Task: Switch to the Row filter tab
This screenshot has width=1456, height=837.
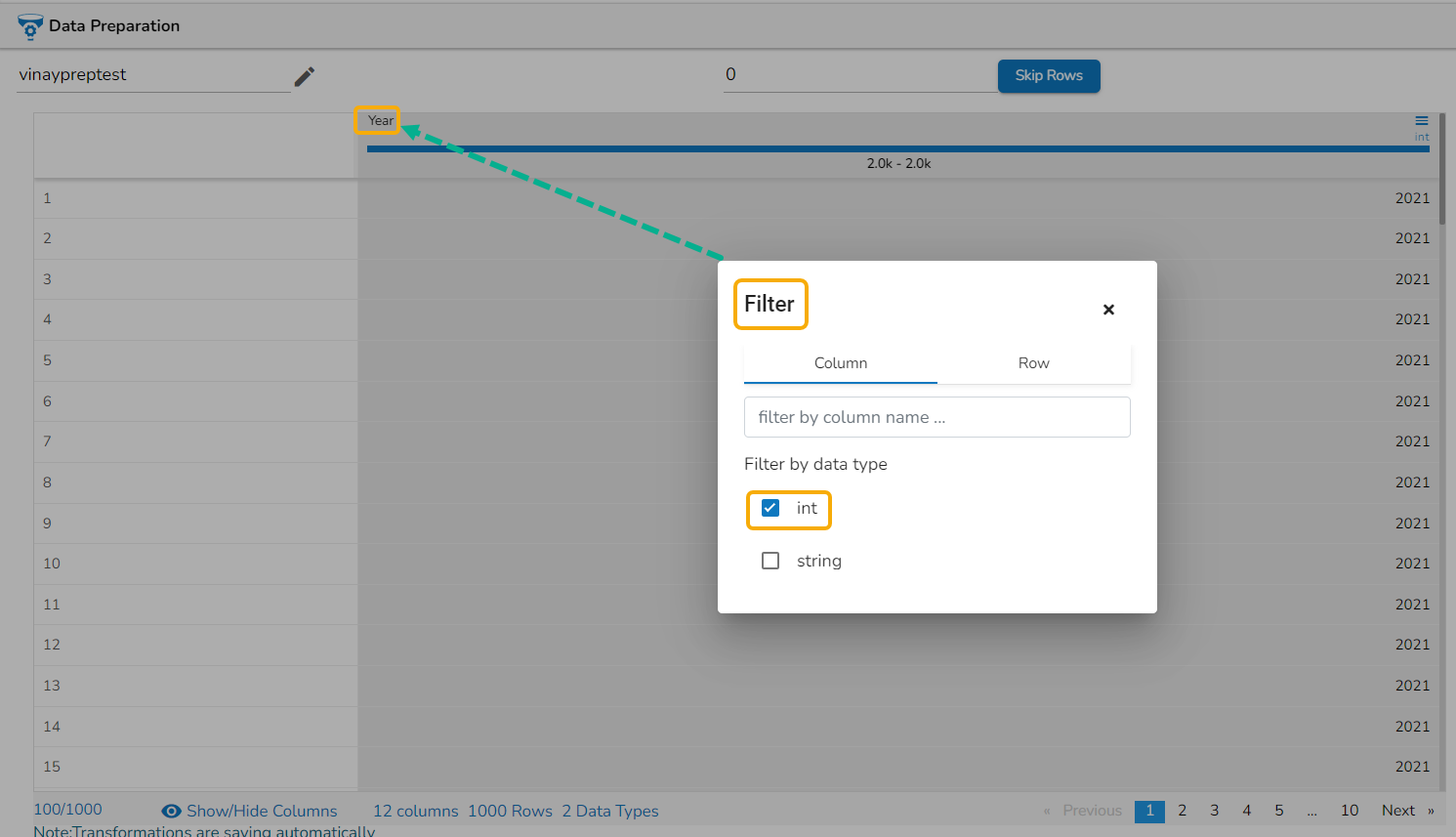Action: [x=1034, y=363]
